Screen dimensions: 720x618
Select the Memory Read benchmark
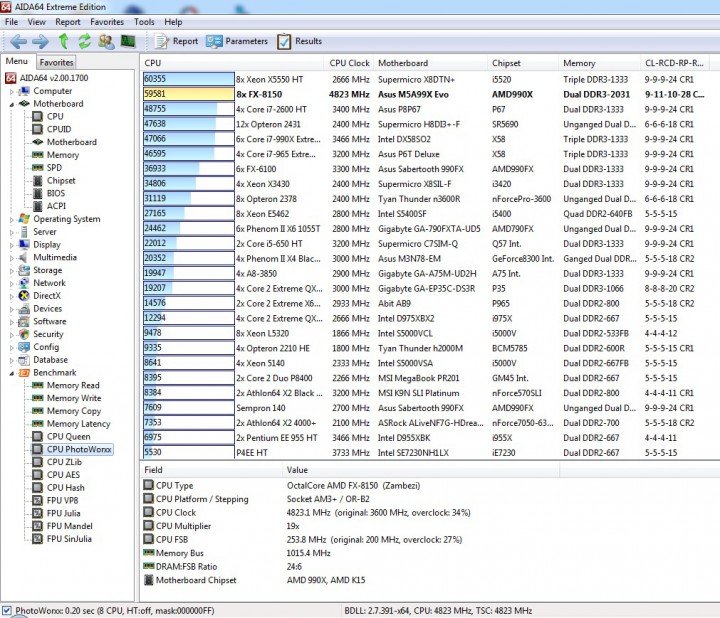point(73,386)
